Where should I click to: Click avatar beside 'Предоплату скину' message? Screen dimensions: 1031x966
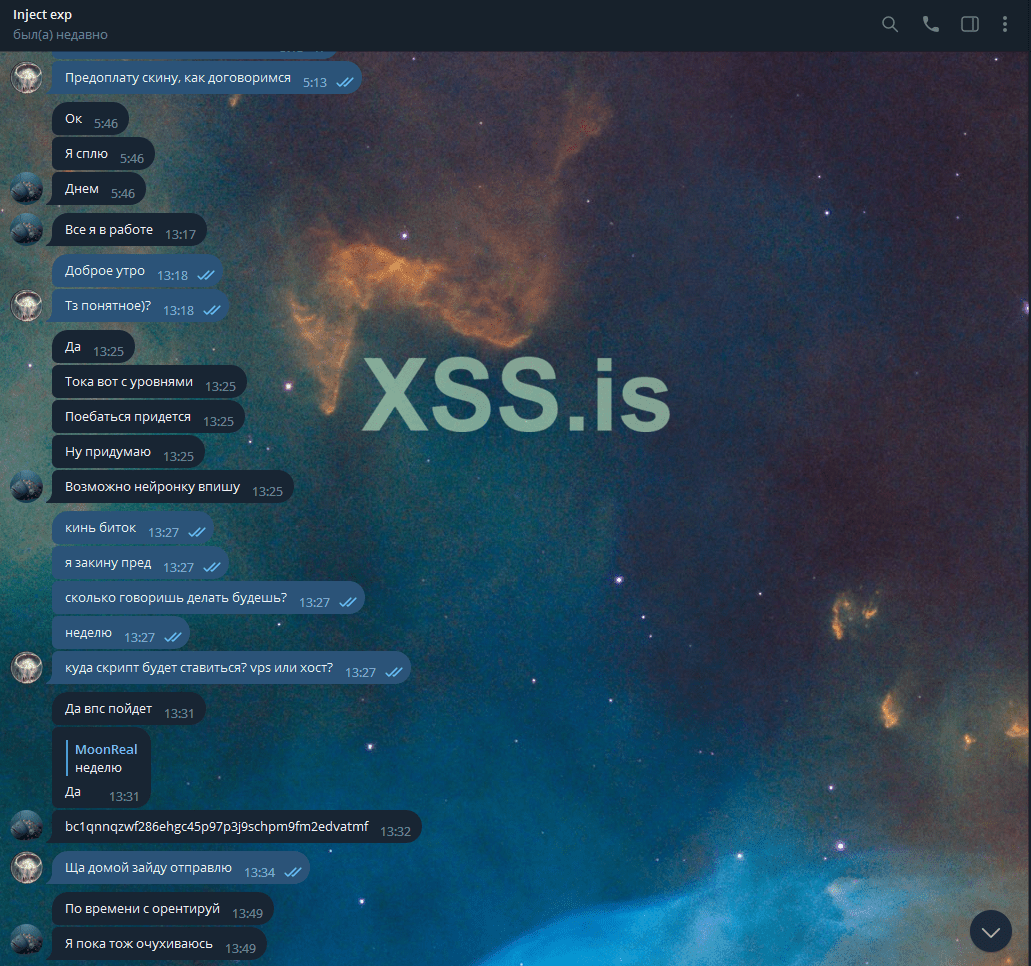(27, 78)
